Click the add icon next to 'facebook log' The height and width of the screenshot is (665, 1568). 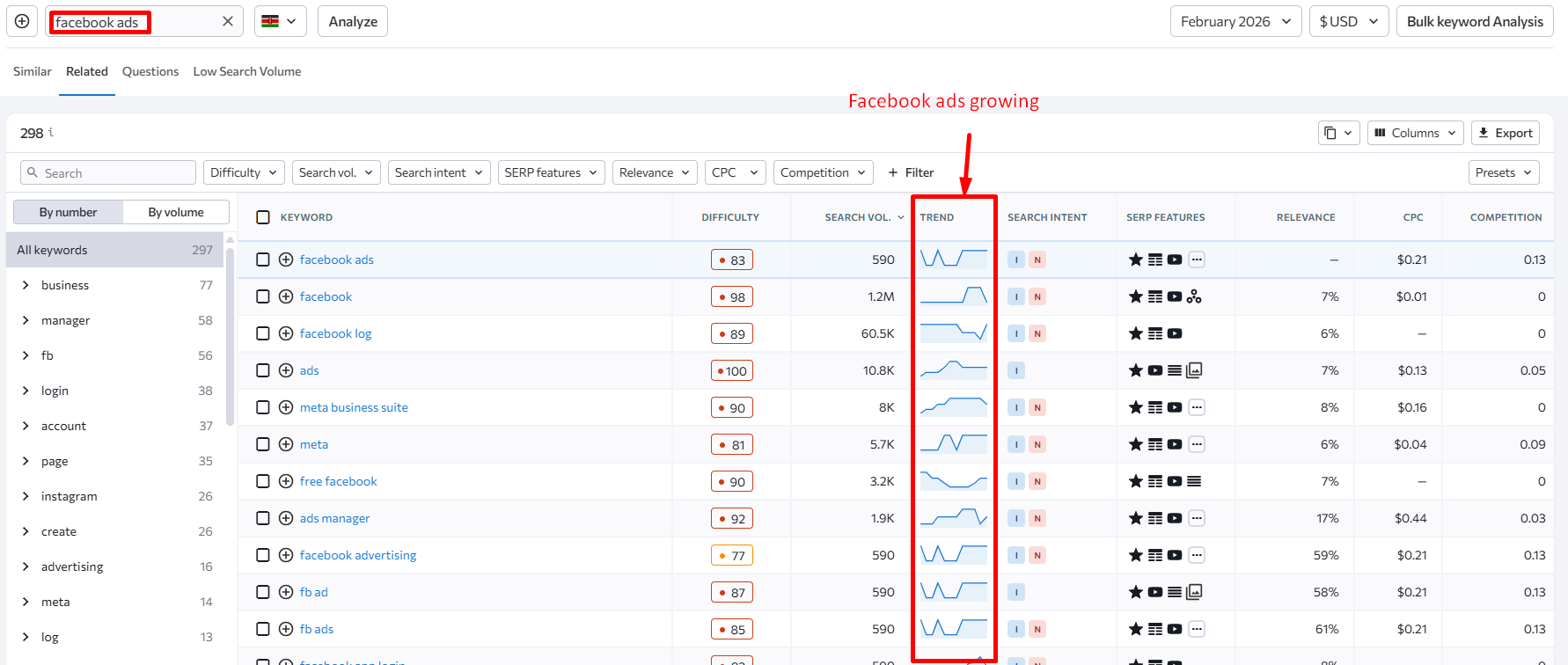[x=286, y=333]
